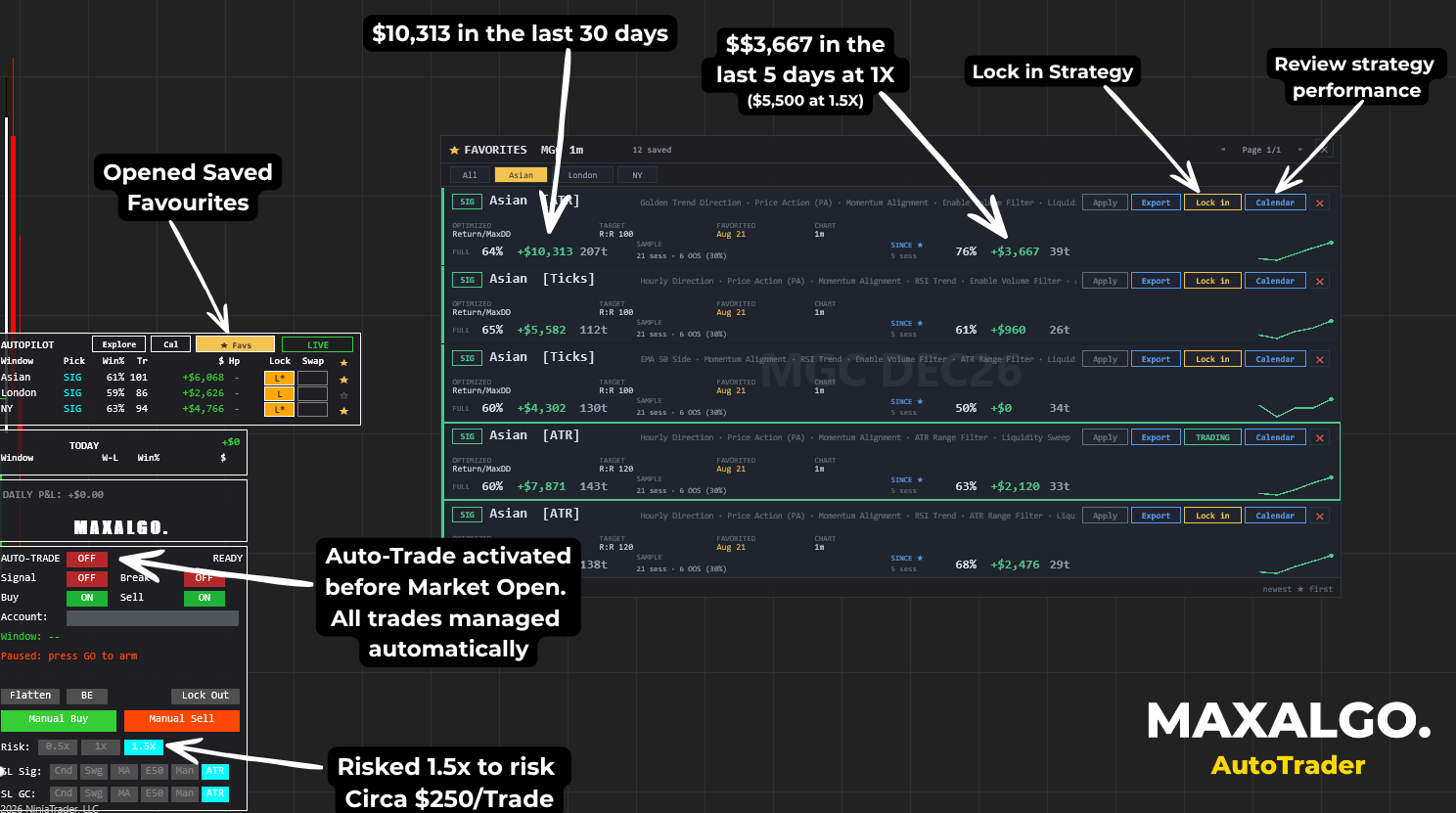Click the TRADING button on the +$7,871 strategy
Viewport: 1456px width, 813px height.
(x=1212, y=437)
